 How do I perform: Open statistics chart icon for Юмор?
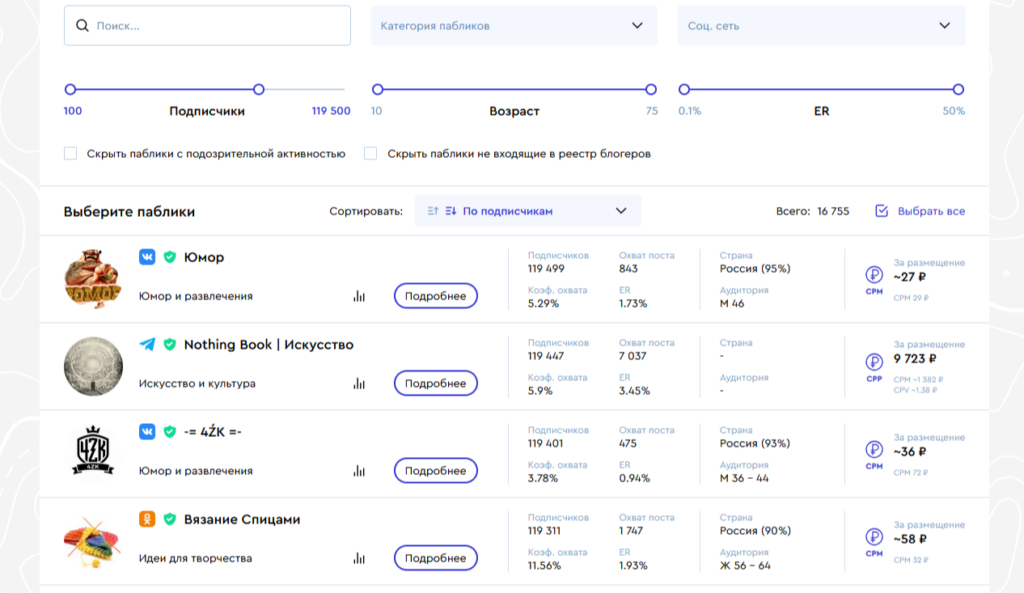(x=358, y=297)
